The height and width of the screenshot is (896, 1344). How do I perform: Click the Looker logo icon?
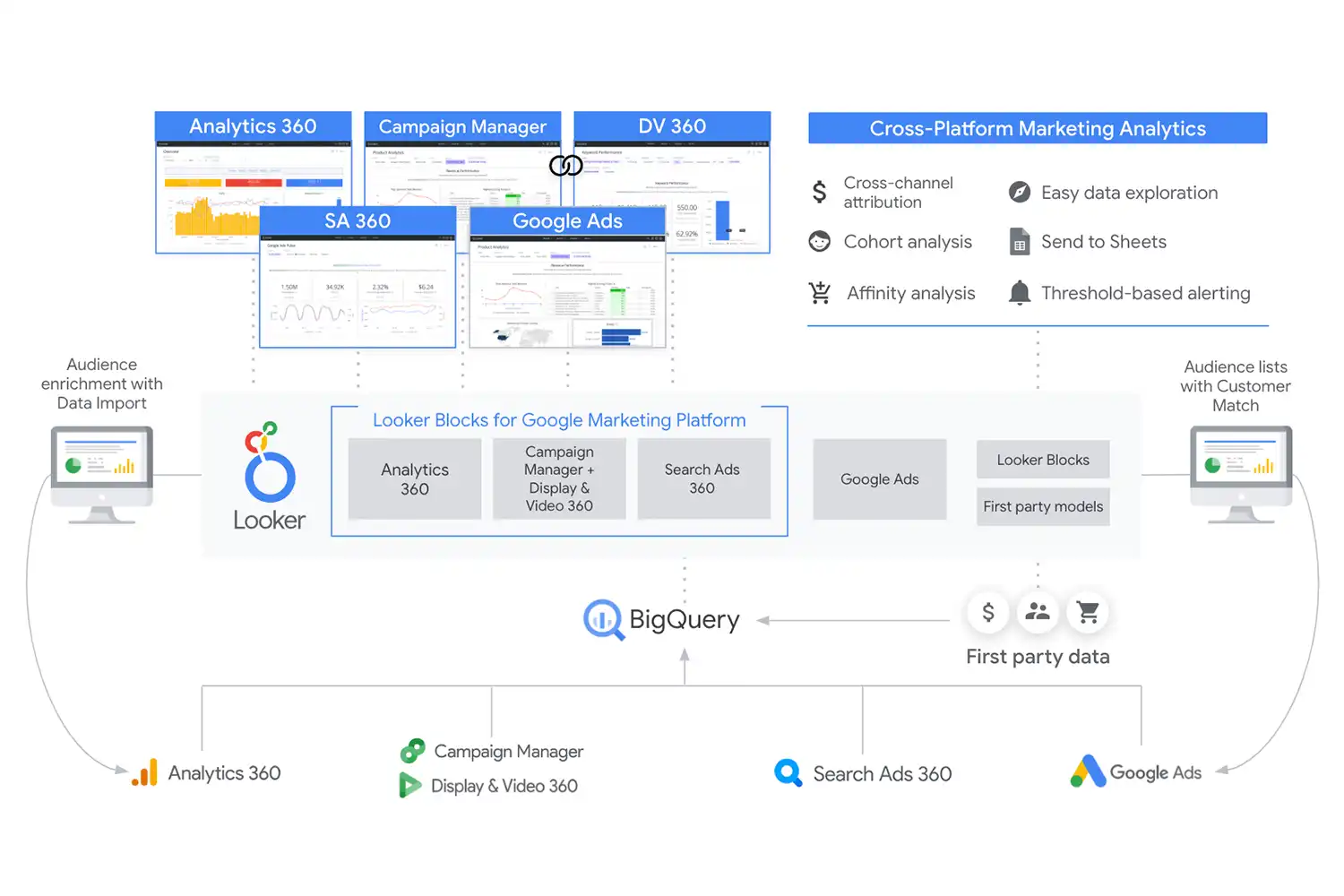pos(269,463)
